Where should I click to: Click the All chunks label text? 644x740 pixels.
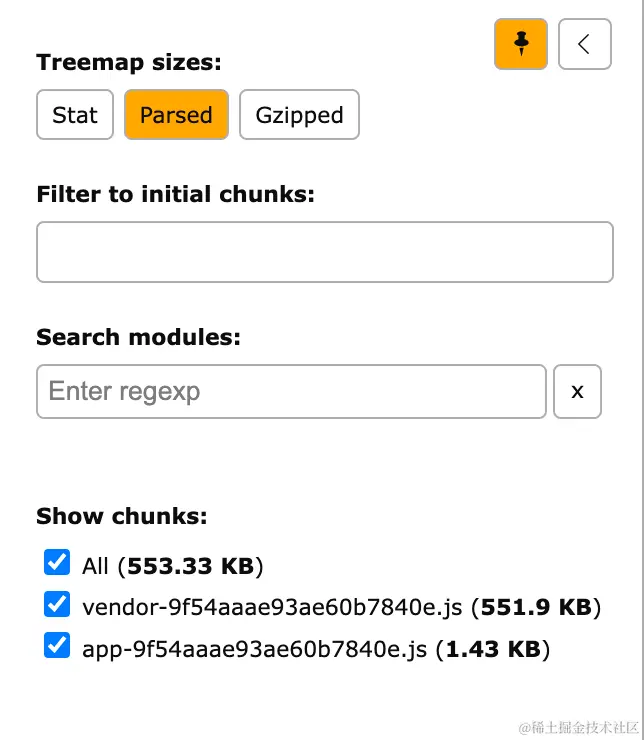[95, 567]
